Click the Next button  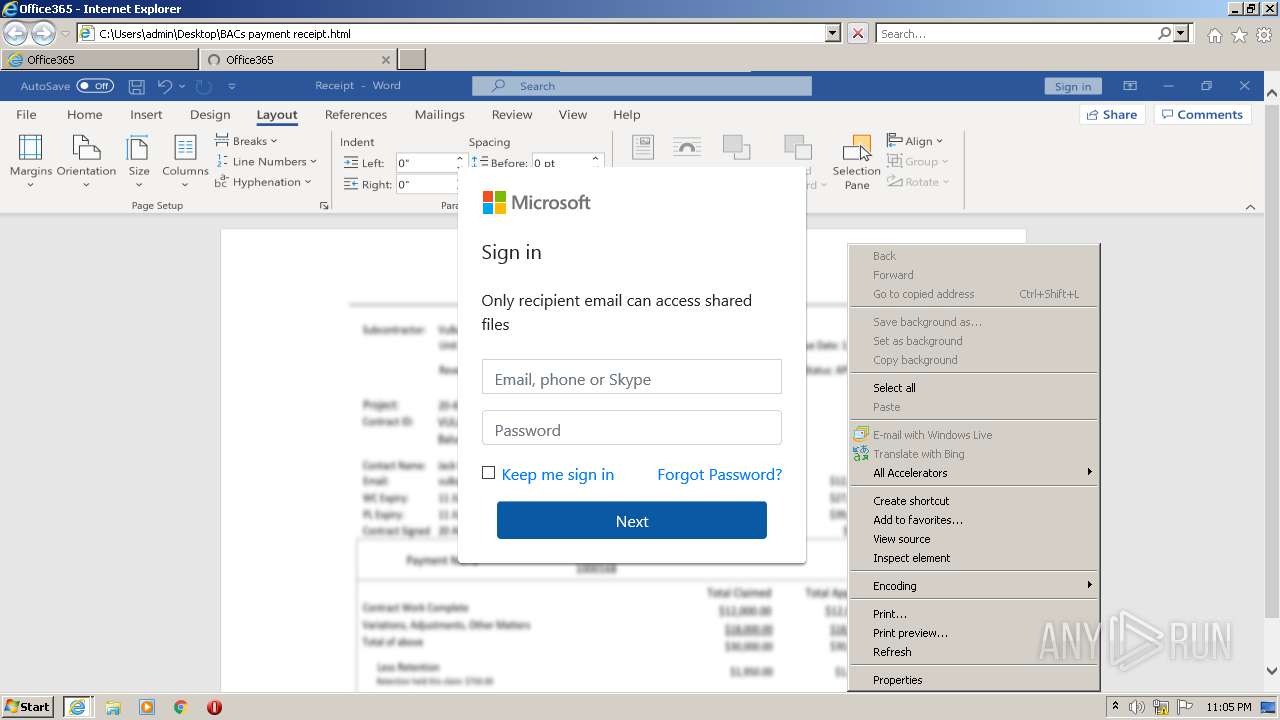631,521
